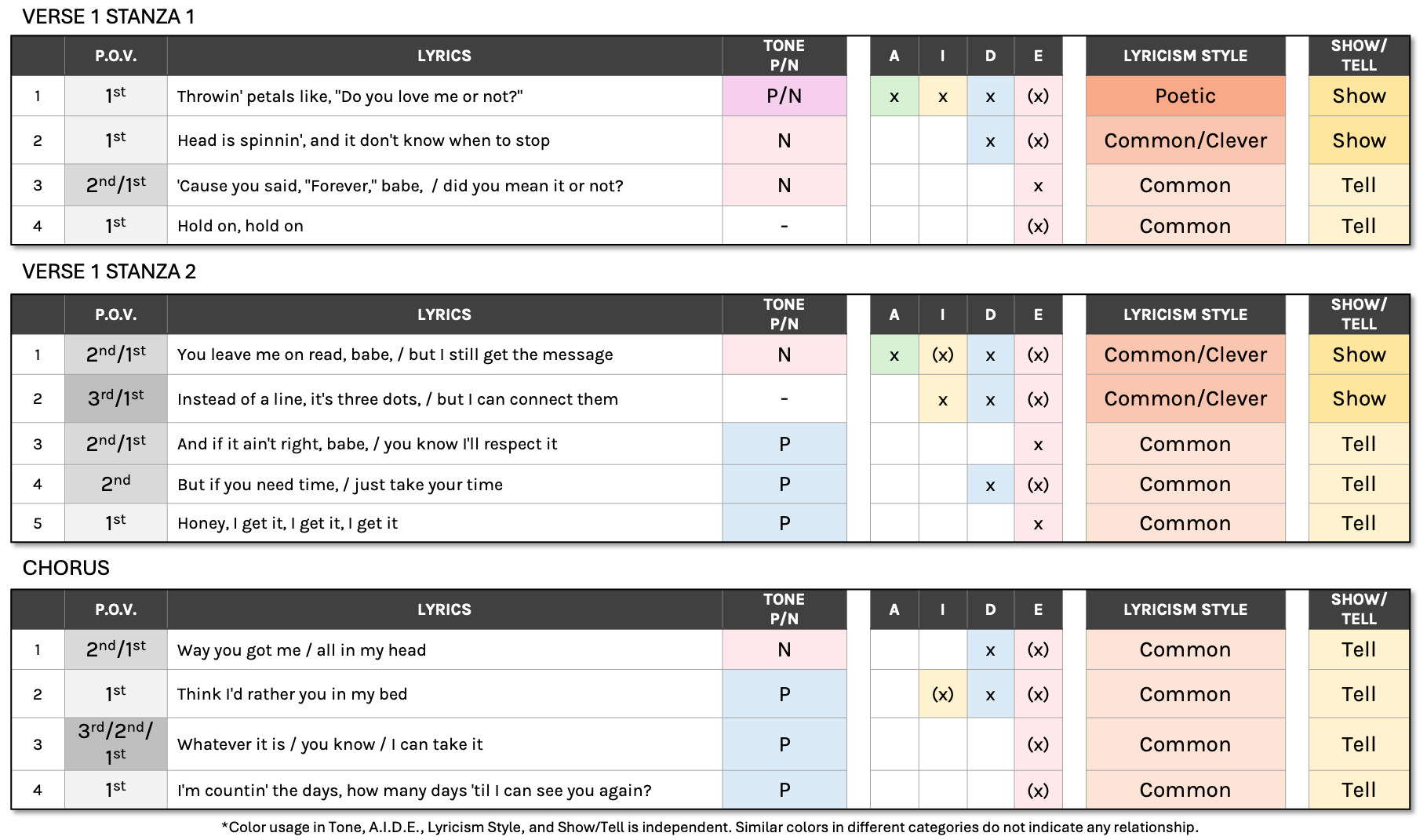Select "Honey, I get it" lyric line
The width and height of the screenshot is (1427, 840).
[287, 523]
